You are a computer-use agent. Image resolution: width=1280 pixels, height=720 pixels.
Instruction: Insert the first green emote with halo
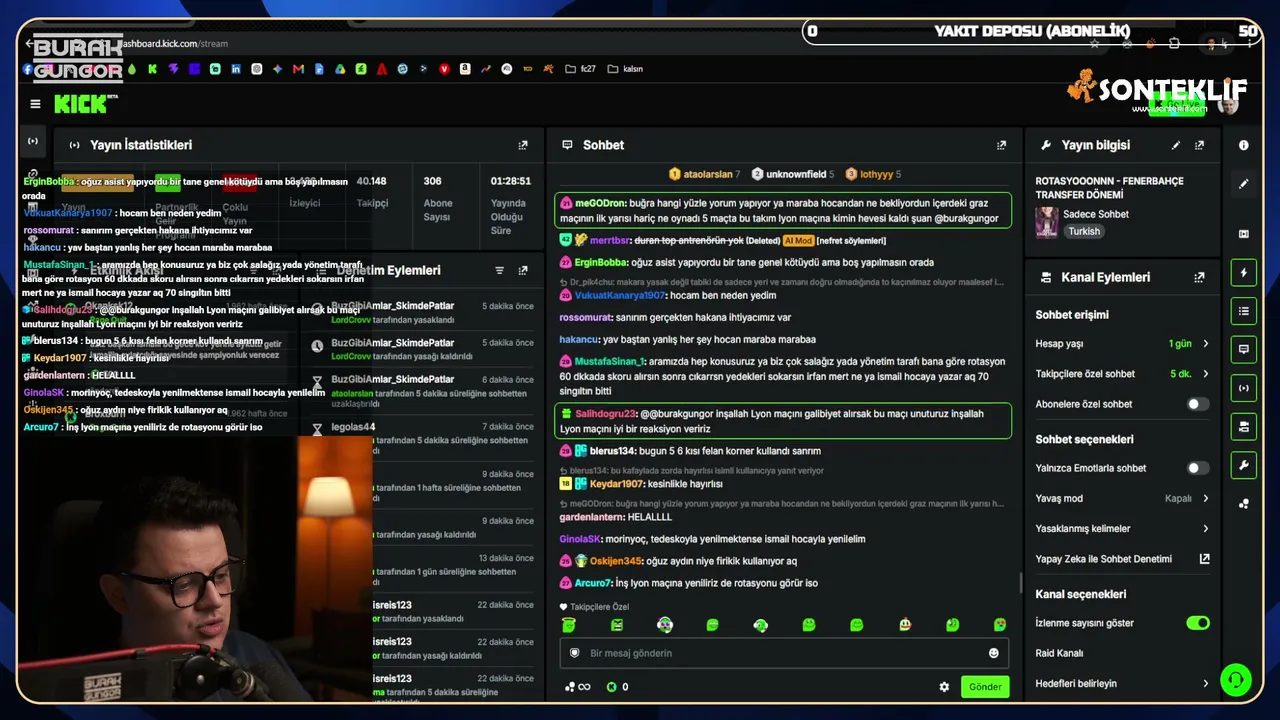tap(569, 625)
